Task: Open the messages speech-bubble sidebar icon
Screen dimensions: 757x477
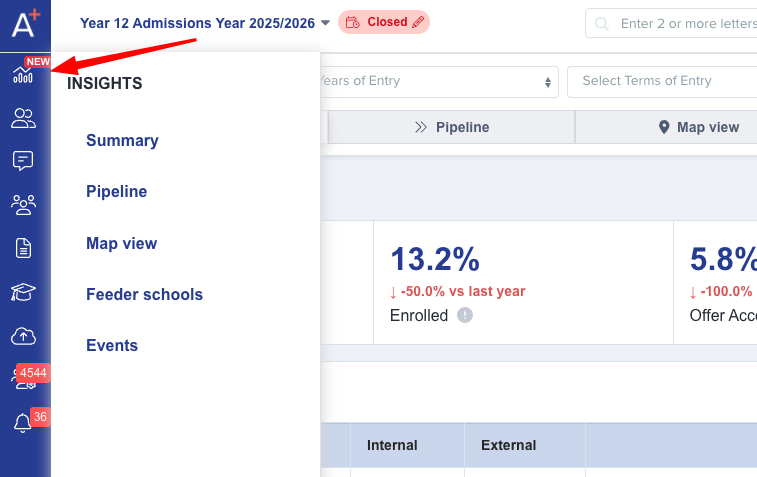Action: pyautogui.click(x=23, y=161)
